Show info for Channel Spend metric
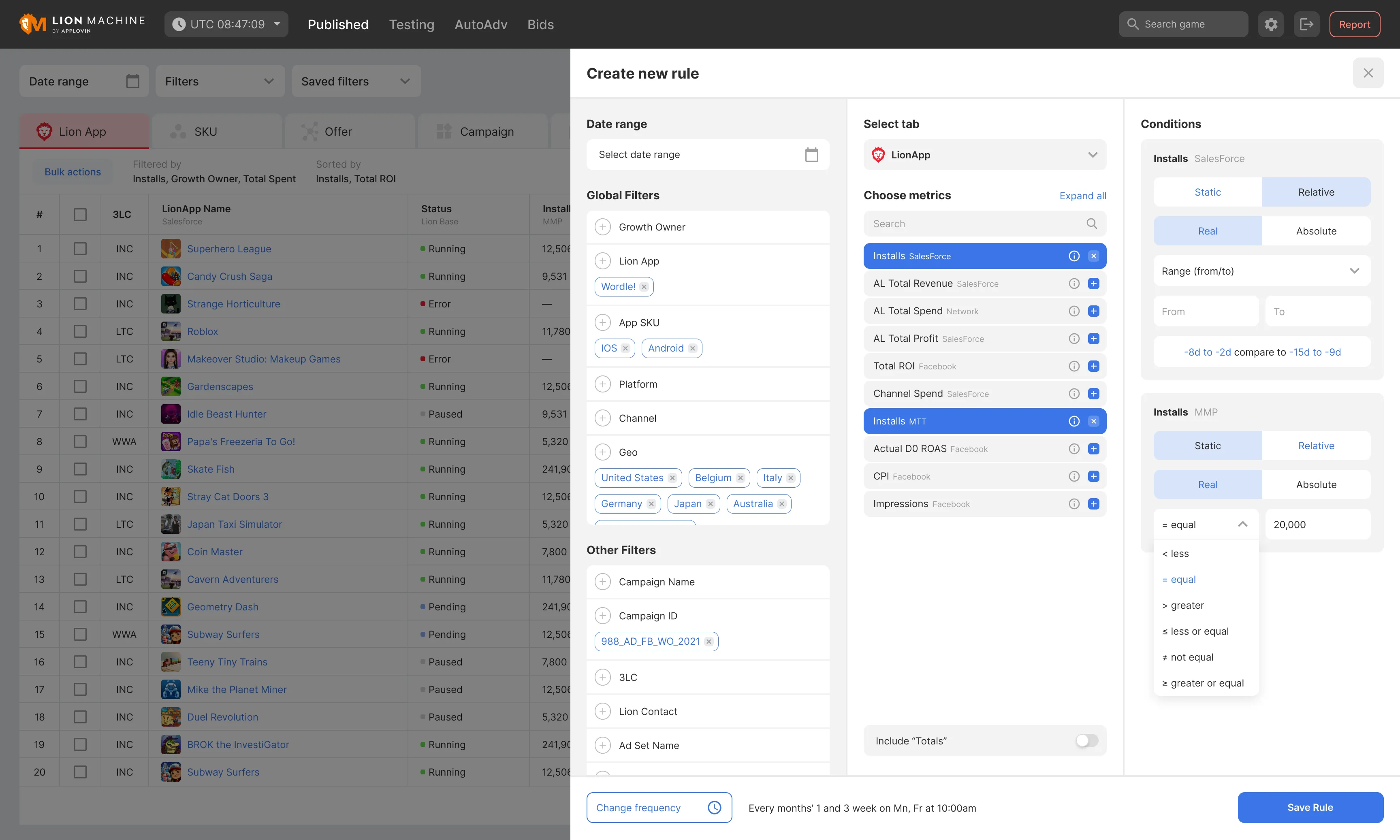Viewport: 1400px width, 840px height. tap(1074, 394)
